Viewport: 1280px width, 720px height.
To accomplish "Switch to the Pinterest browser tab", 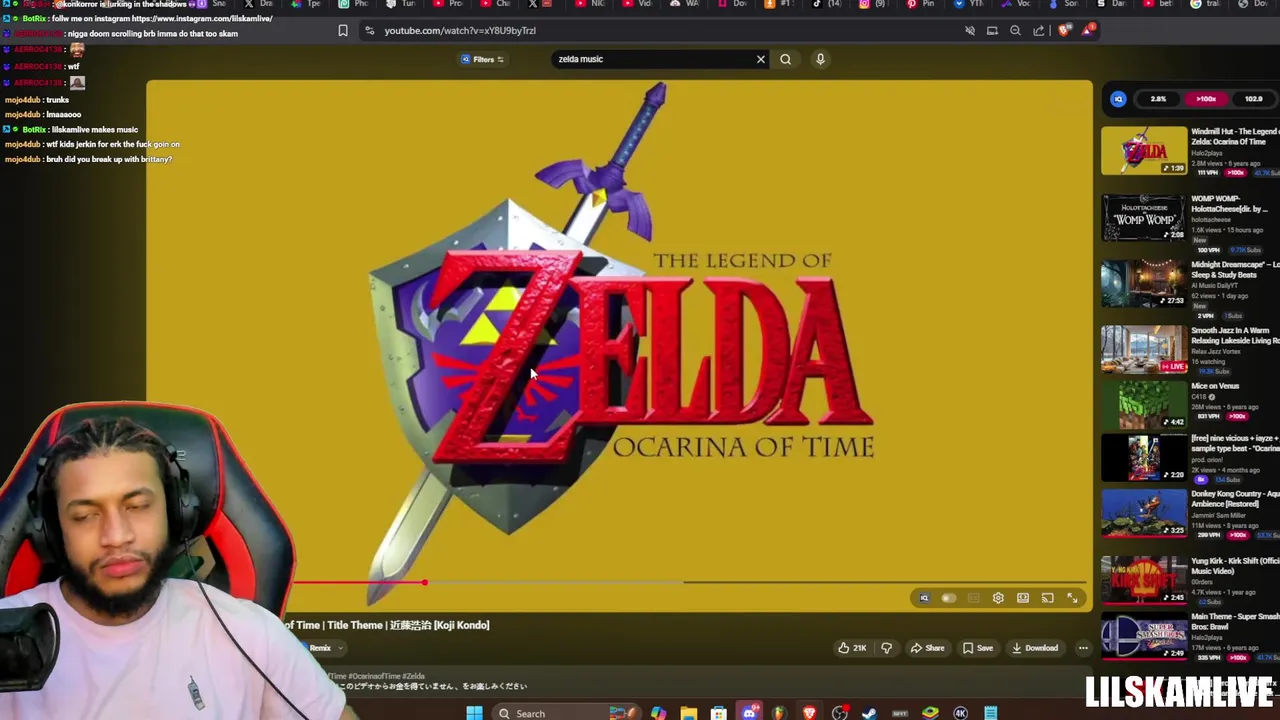I will click(x=922, y=4).
